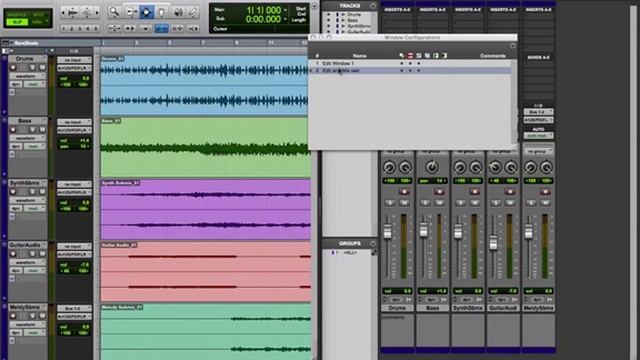Viewport: 640px width, 360px height.
Task: Click window layout icon column header
Action: (402, 56)
